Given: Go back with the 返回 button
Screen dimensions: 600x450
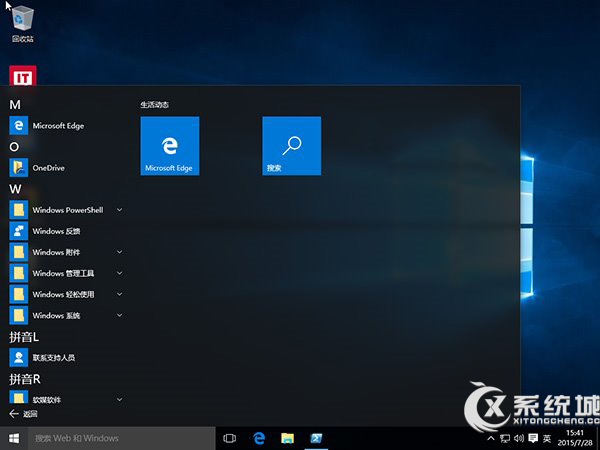Looking at the screenshot, I should (23, 414).
